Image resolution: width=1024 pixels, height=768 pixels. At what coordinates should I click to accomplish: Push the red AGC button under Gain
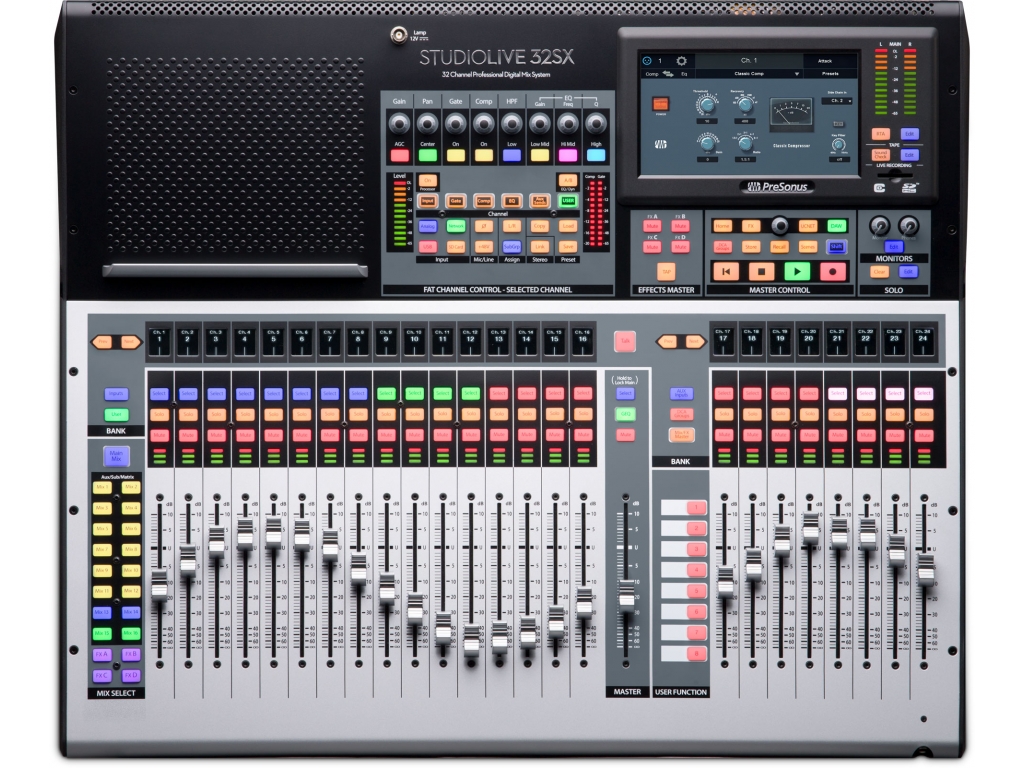click(399, 155)
